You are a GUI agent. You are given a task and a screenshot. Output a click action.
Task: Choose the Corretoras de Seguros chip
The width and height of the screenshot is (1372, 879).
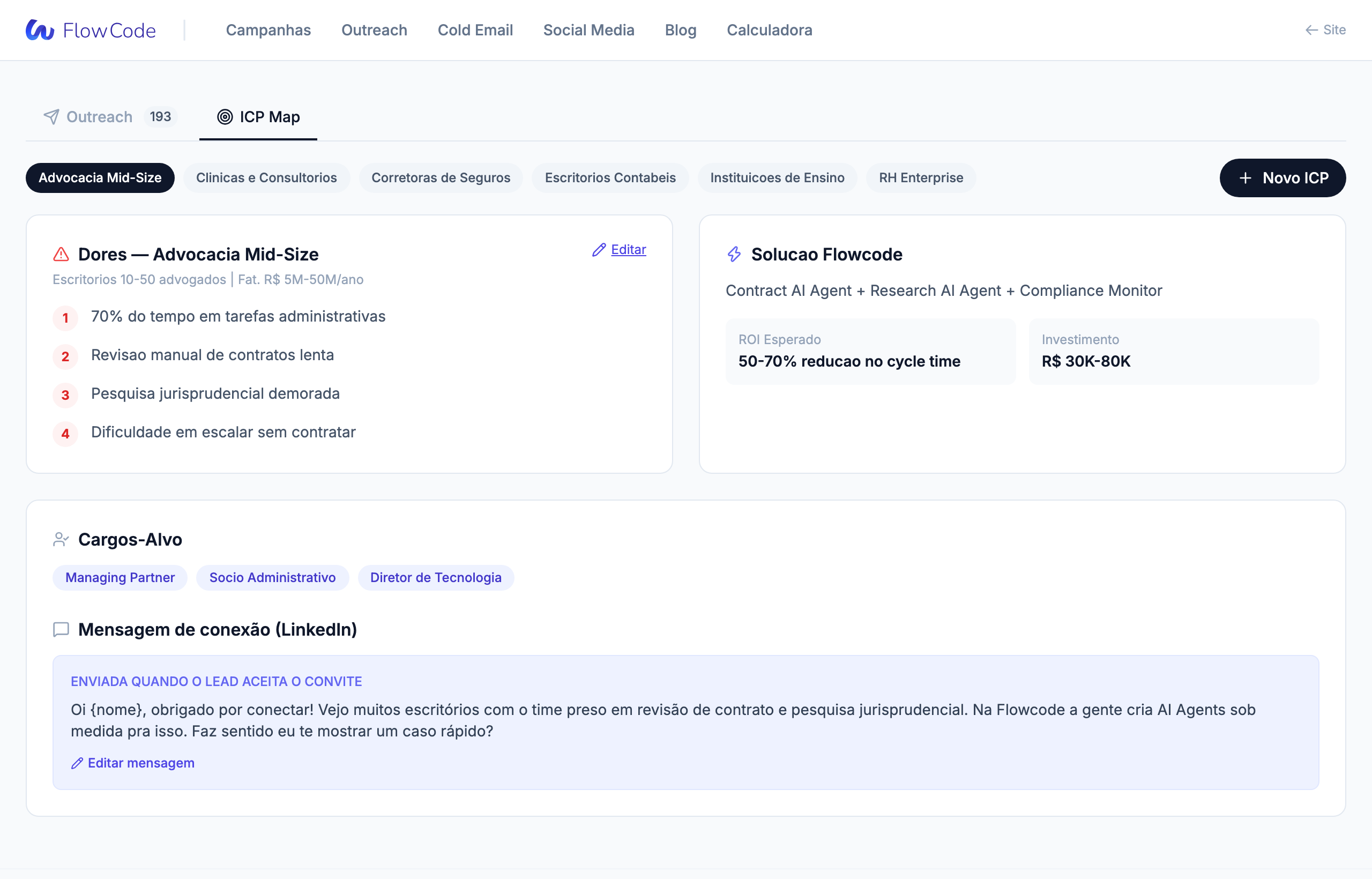(441, 178)
